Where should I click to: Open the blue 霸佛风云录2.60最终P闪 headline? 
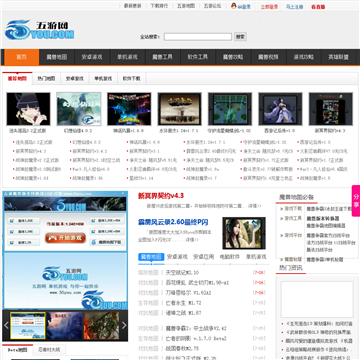pyautogui.click(x=173, y=222)
